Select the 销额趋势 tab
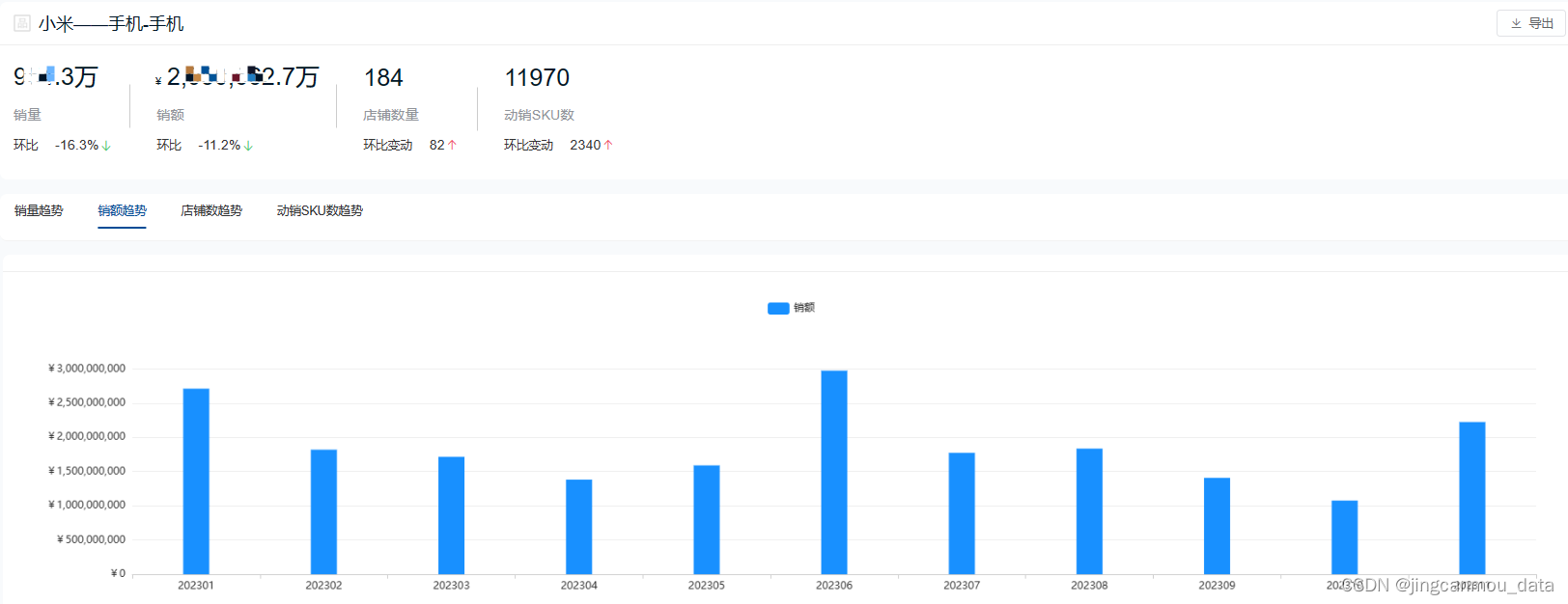The height and width of the screenshot is (604, 1568). click(122, 210)
